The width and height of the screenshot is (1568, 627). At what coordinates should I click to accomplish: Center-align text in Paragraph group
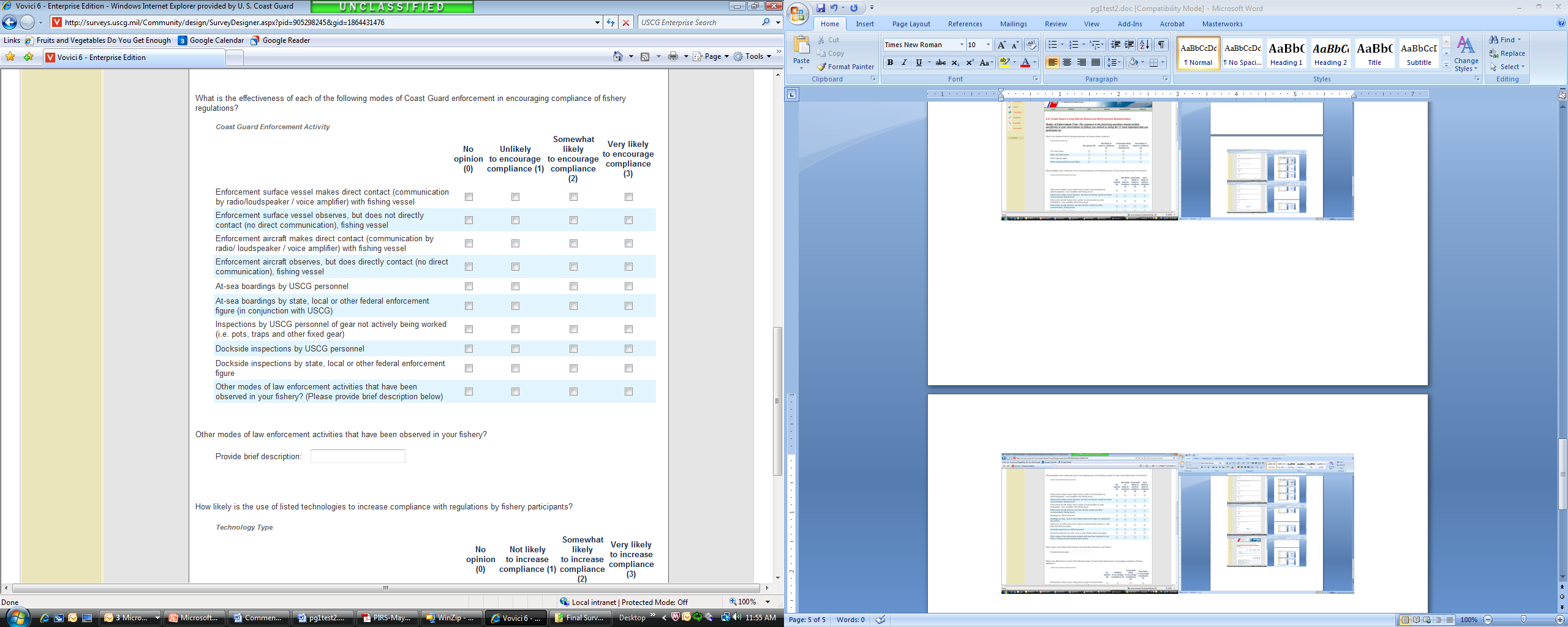click(x=1067, y=62)
